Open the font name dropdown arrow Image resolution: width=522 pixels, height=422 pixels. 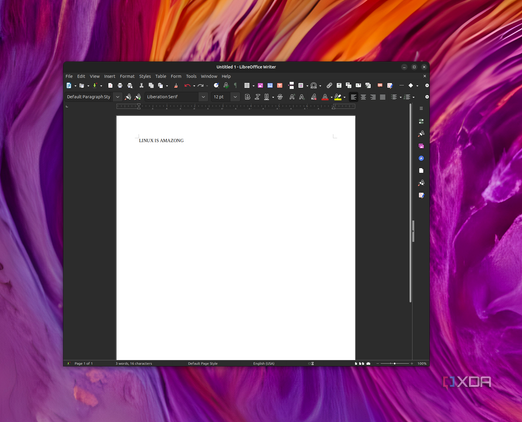tap(203, 97)
